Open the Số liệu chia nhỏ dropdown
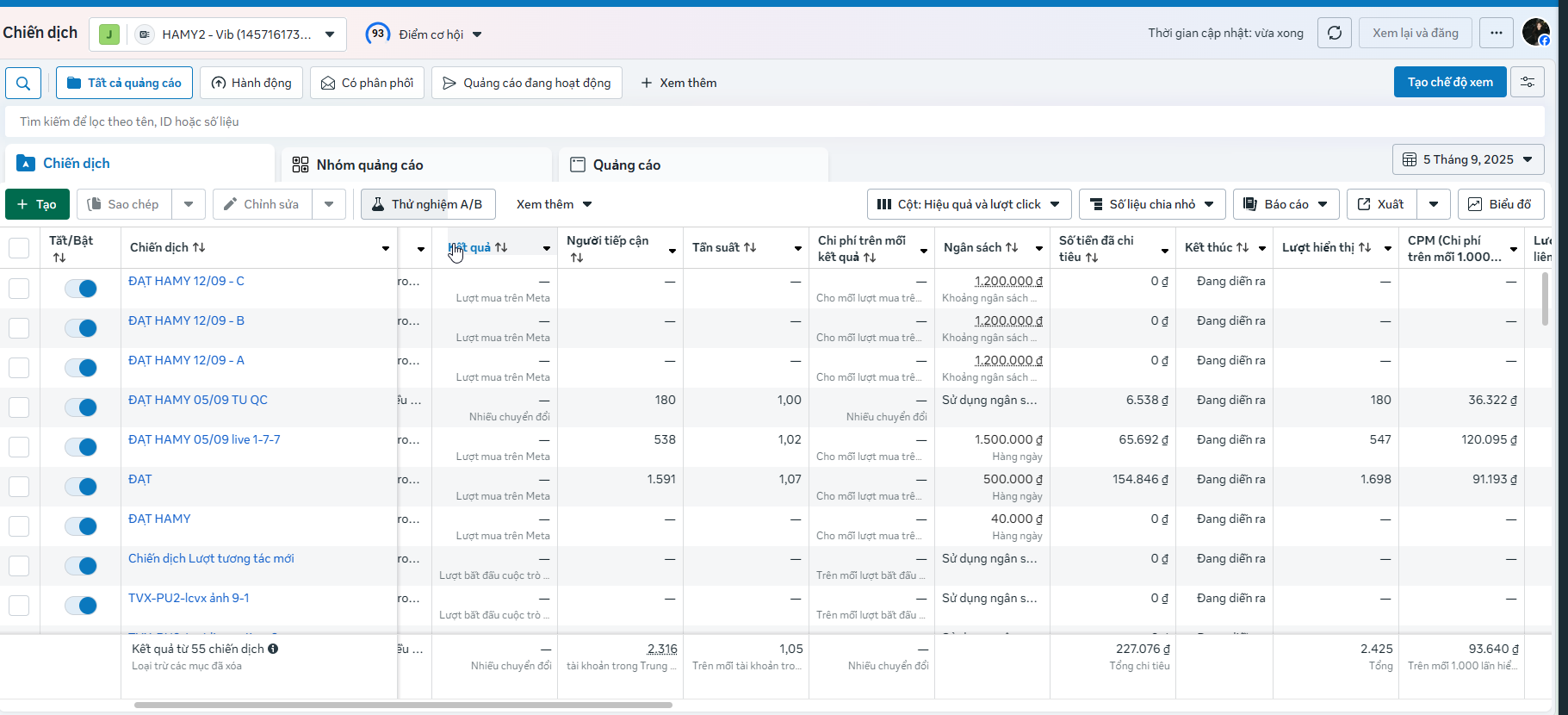 pyautogui.click(x=1152, y=204)
